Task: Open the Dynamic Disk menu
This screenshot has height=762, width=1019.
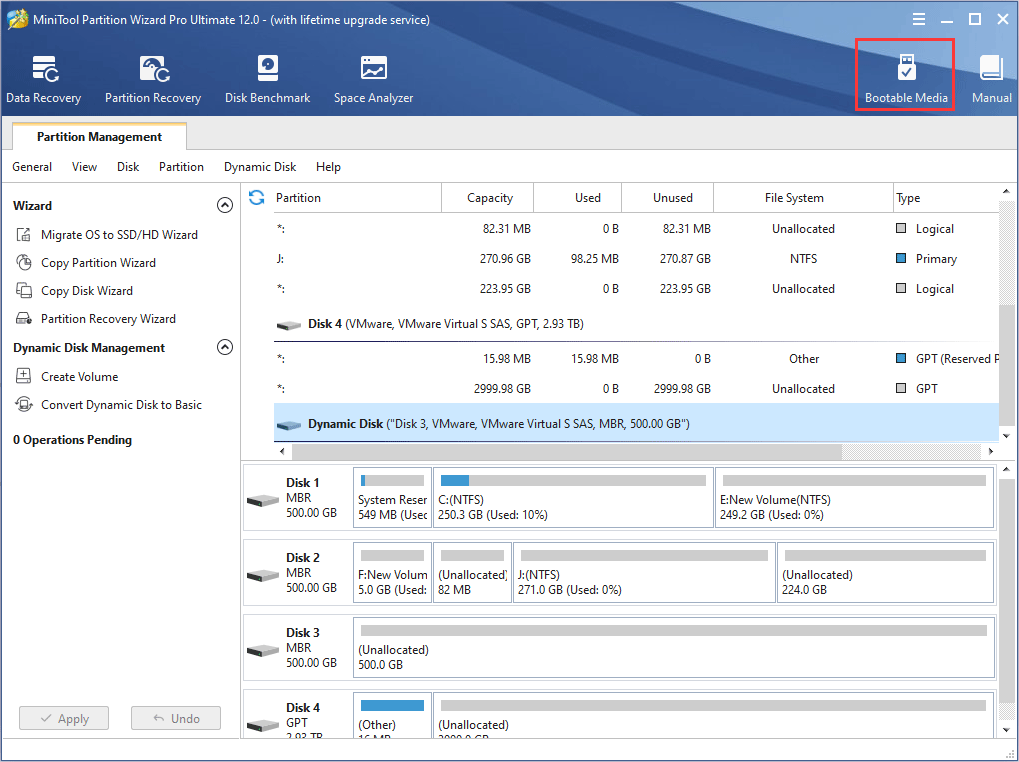Action: pyautogui.click(x=260, y=167)
